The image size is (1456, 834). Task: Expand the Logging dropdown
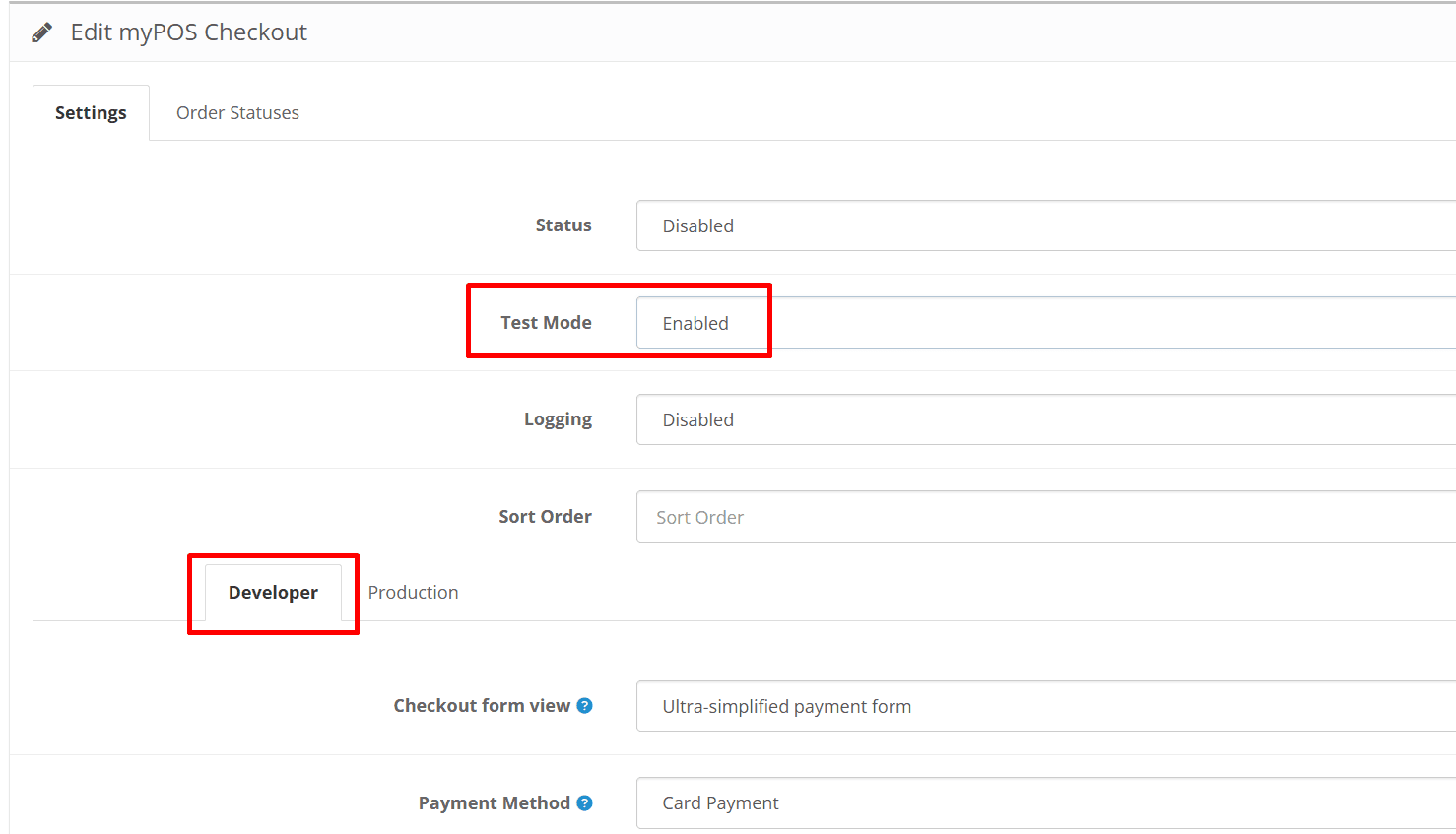tap(1044, 419)
